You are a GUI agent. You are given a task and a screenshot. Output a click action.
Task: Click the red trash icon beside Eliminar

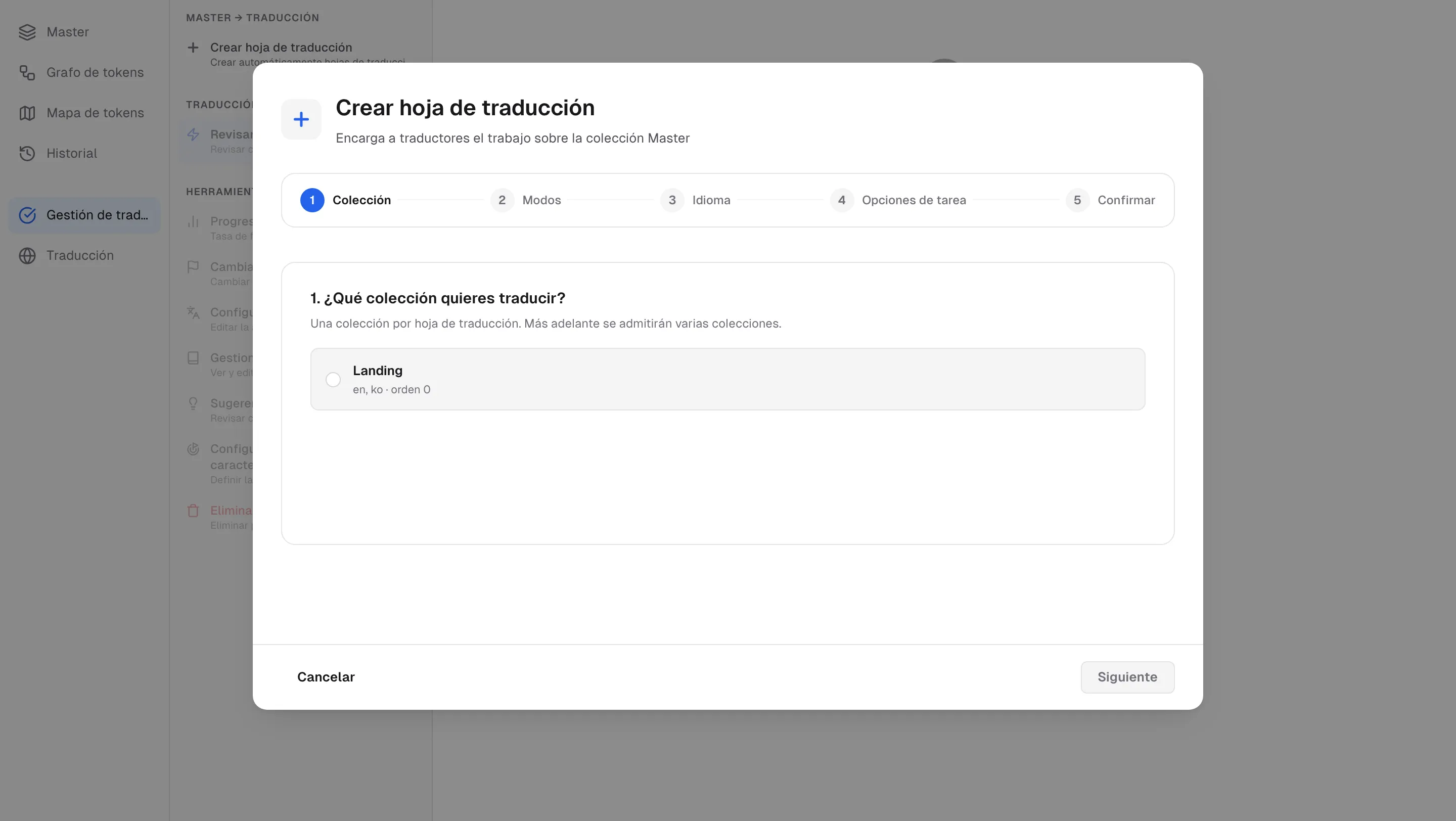point(193,511)
